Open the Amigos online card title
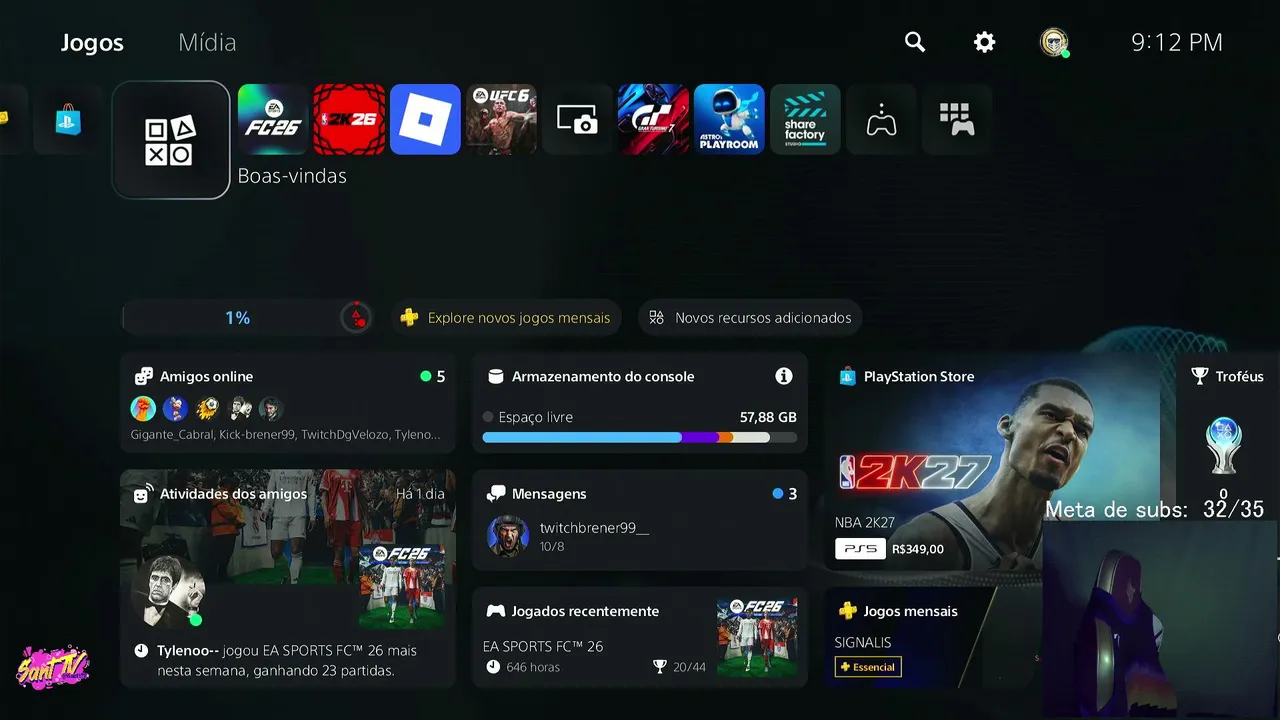The height and width of the screenshot is (720, 1280). (x=206, y=377)
